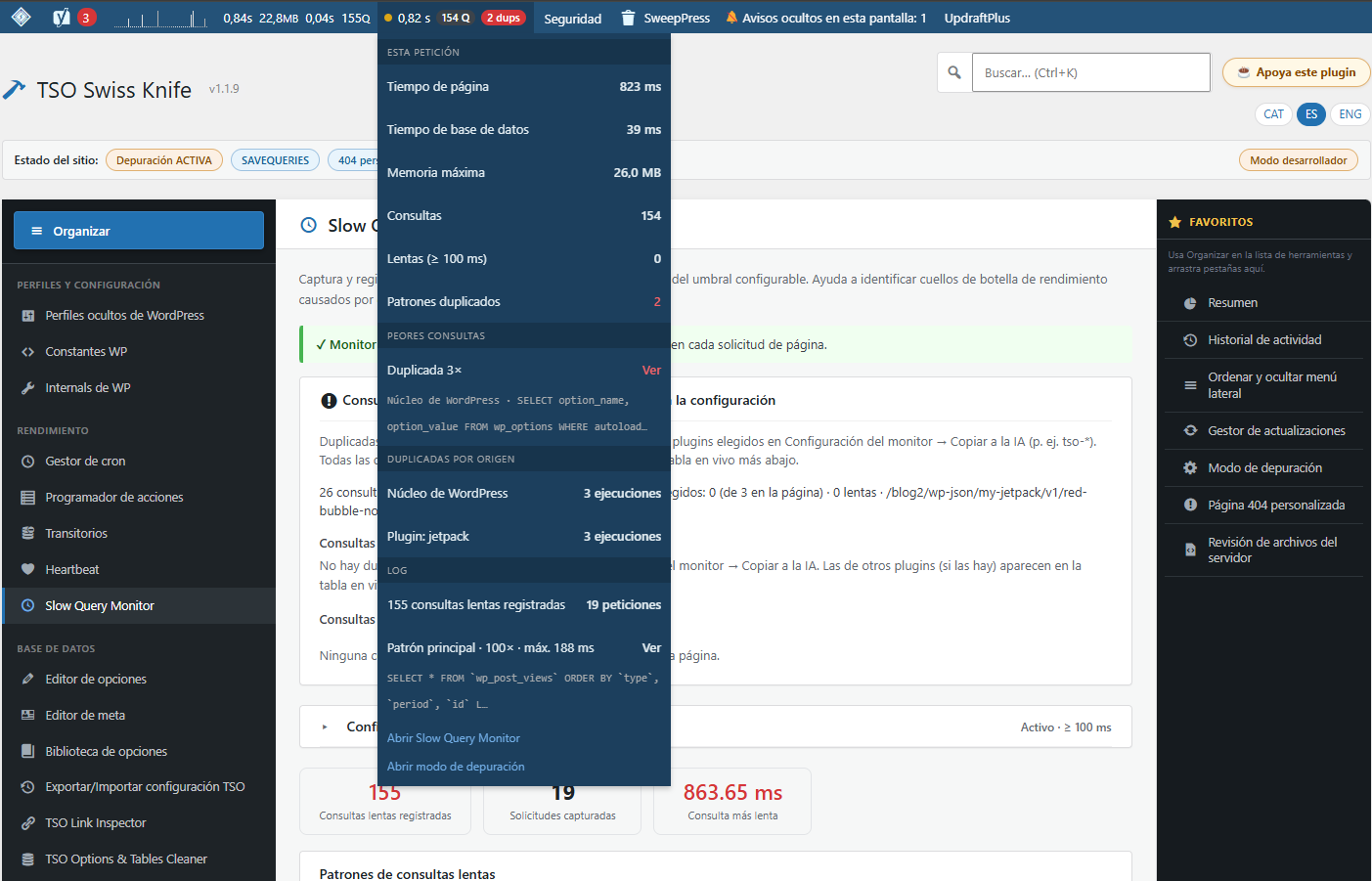Collapse the 0,82 s 154 Q admin bar dropdown
The height and width of the screenshot is (881, 1372).
coord(455,18)
